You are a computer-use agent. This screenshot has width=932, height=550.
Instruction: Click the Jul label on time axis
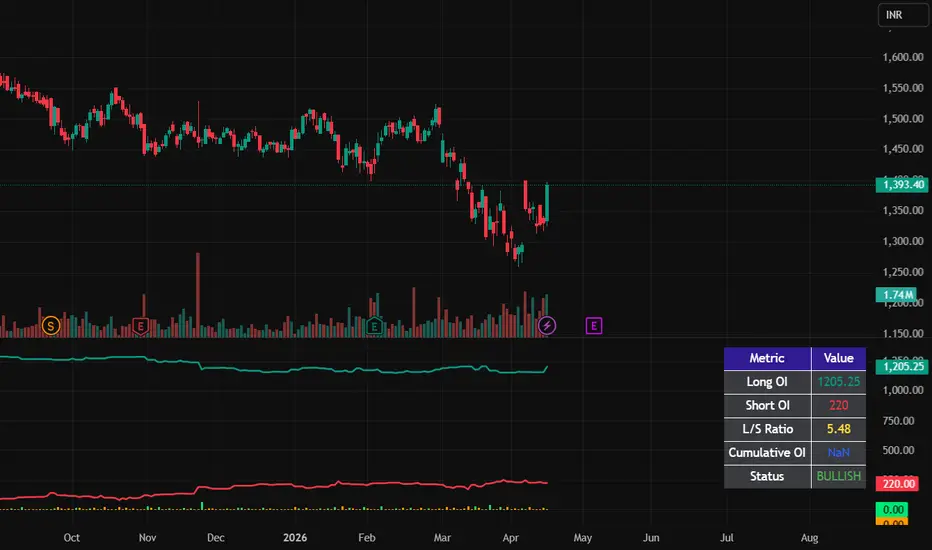[x=726, y=538]
